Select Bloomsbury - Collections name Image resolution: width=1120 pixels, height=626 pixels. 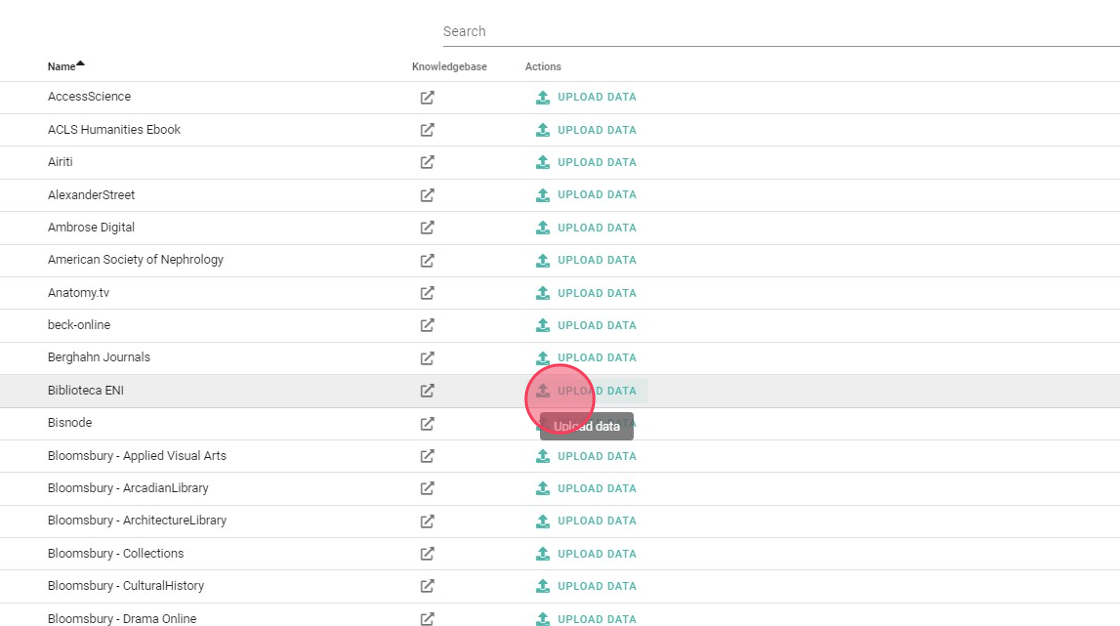point(116,553)
